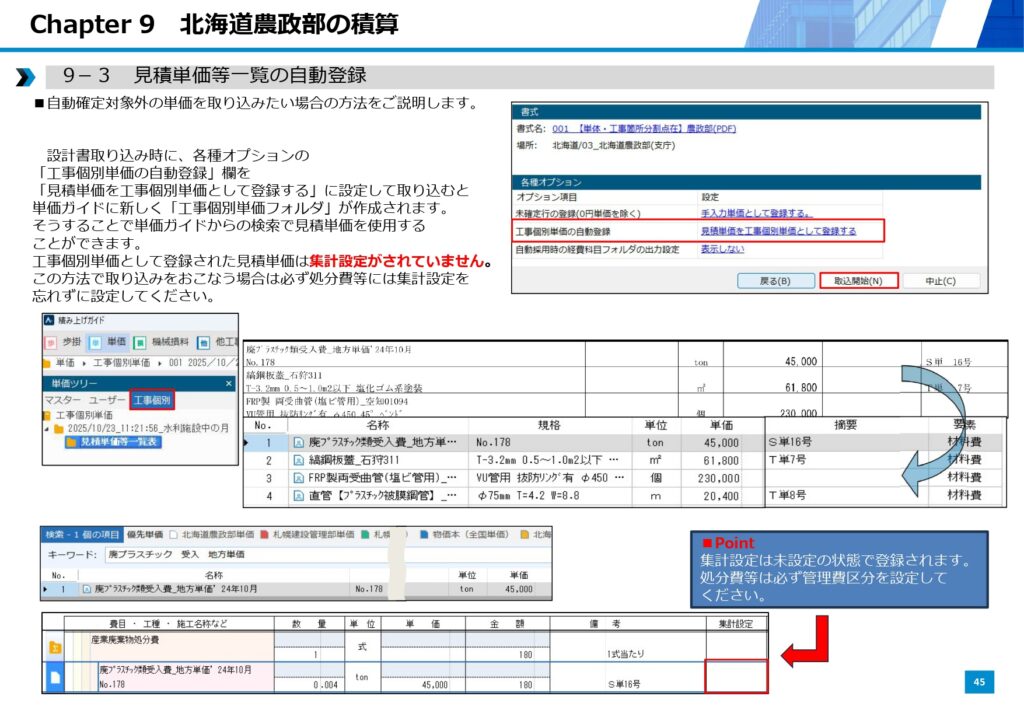Click the empty 集計設定 cell highlighted in red
Image resolution: width=1024 pixels, height=724 pixels.
pos(736,677)
